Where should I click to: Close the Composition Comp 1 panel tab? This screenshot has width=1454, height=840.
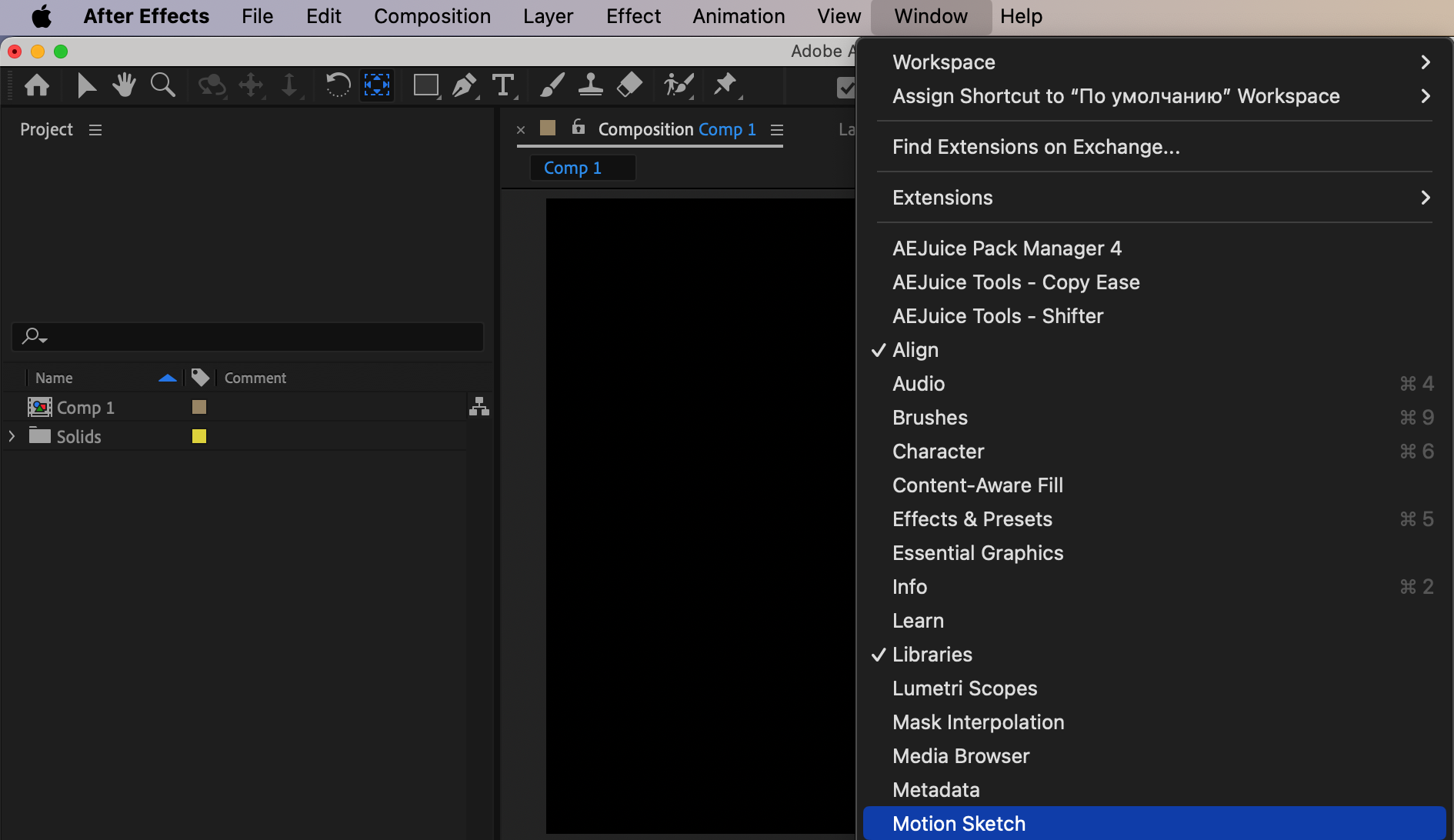[x=521, y=129]
